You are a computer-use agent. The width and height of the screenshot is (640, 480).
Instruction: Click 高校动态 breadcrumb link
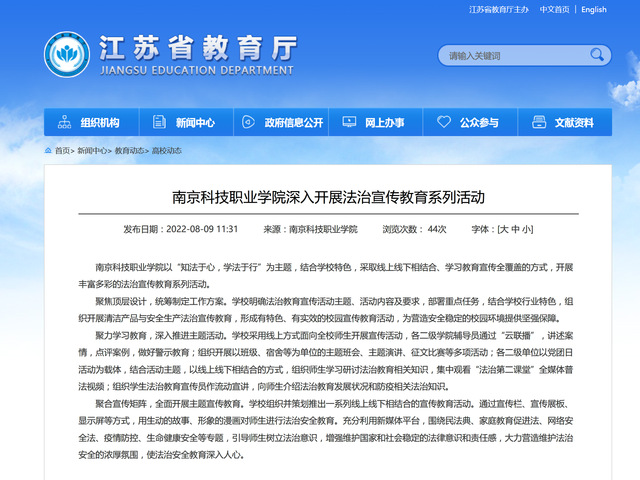(167, 151)
